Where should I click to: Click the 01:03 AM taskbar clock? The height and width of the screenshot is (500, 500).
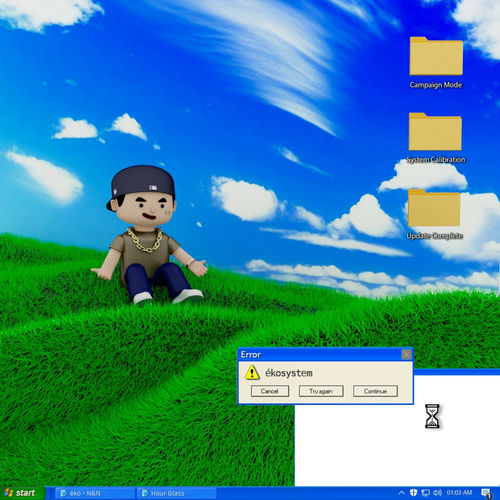[459, 492]
